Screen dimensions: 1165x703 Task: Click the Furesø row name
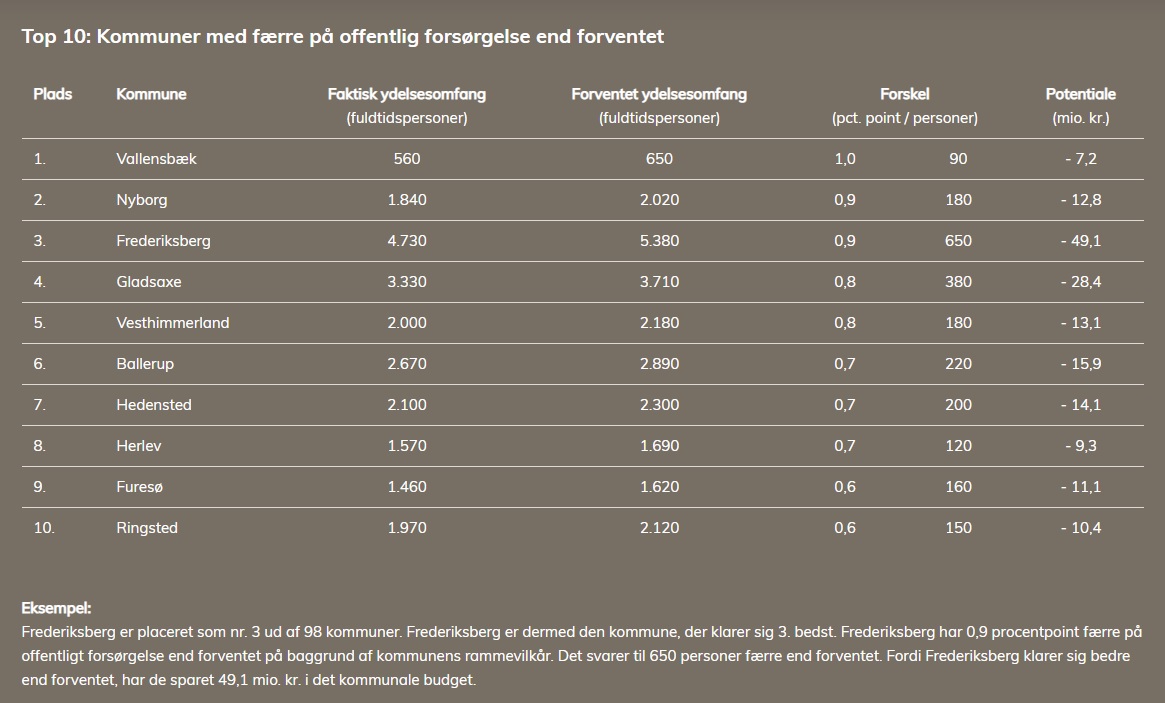pyautogui.click(x=140, y=487)
